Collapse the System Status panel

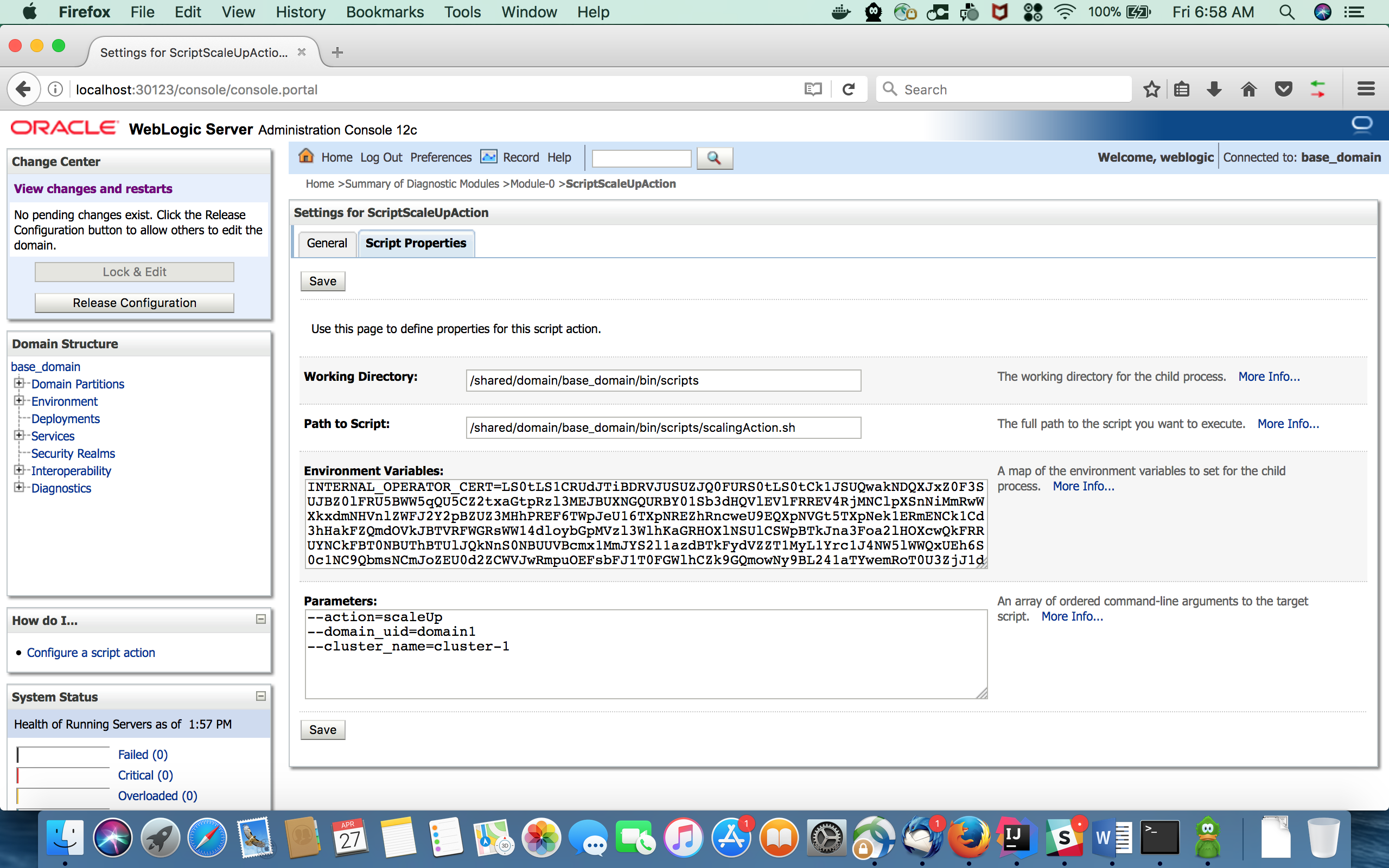point(260,696)
